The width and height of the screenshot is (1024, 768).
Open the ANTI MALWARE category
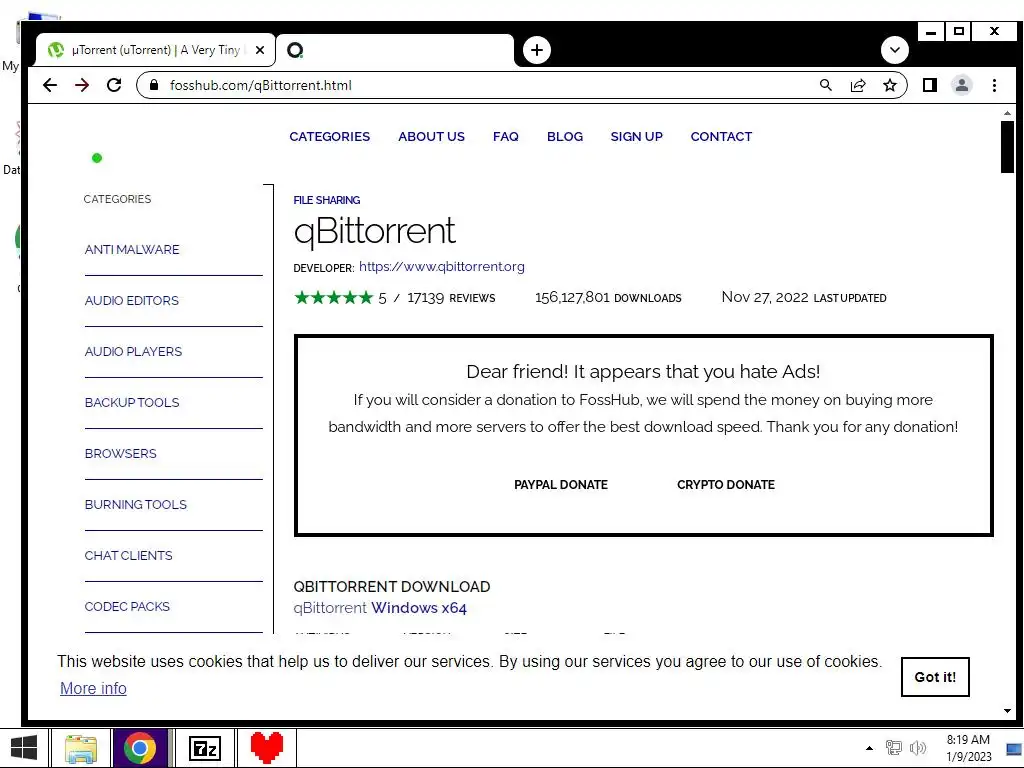(132, 249)
